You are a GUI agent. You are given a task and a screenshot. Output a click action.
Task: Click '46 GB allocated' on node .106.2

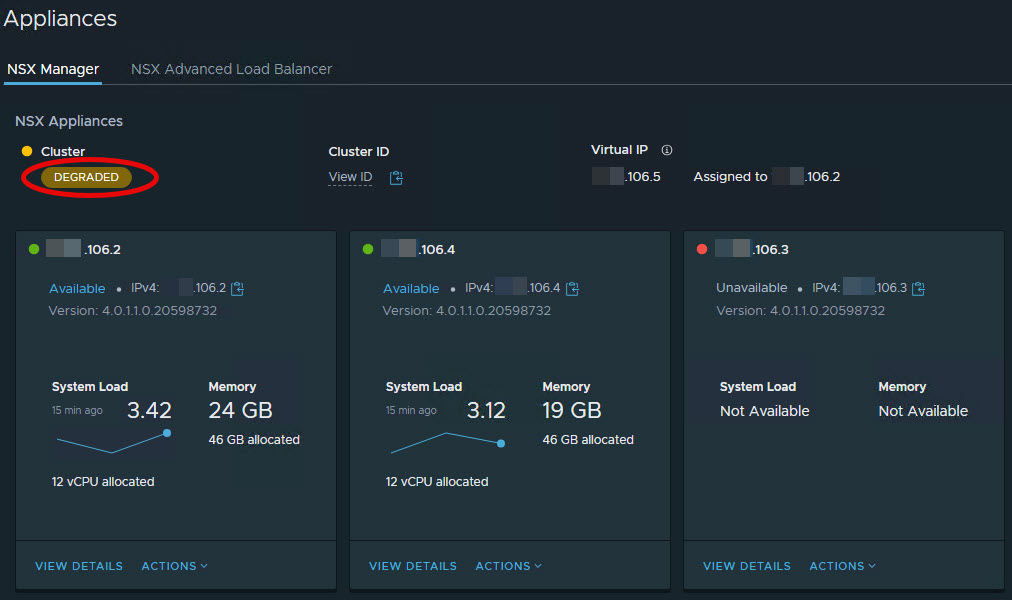(254, 439)
